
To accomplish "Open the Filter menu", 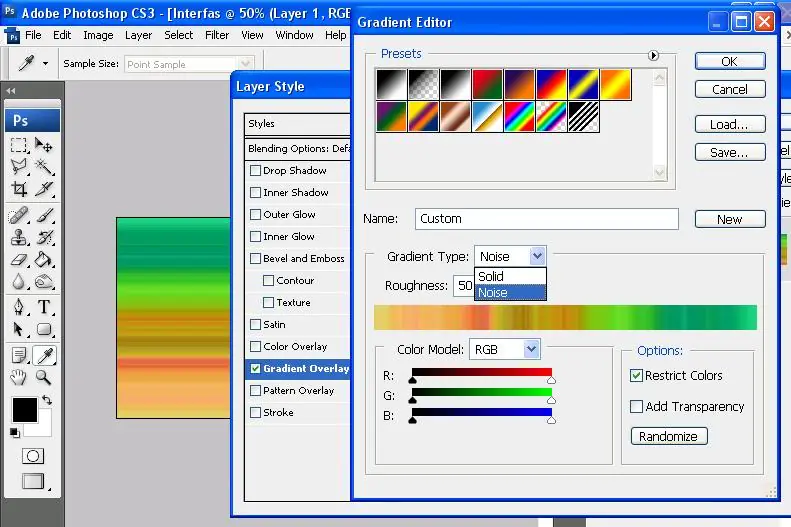I will pos(217,35).
